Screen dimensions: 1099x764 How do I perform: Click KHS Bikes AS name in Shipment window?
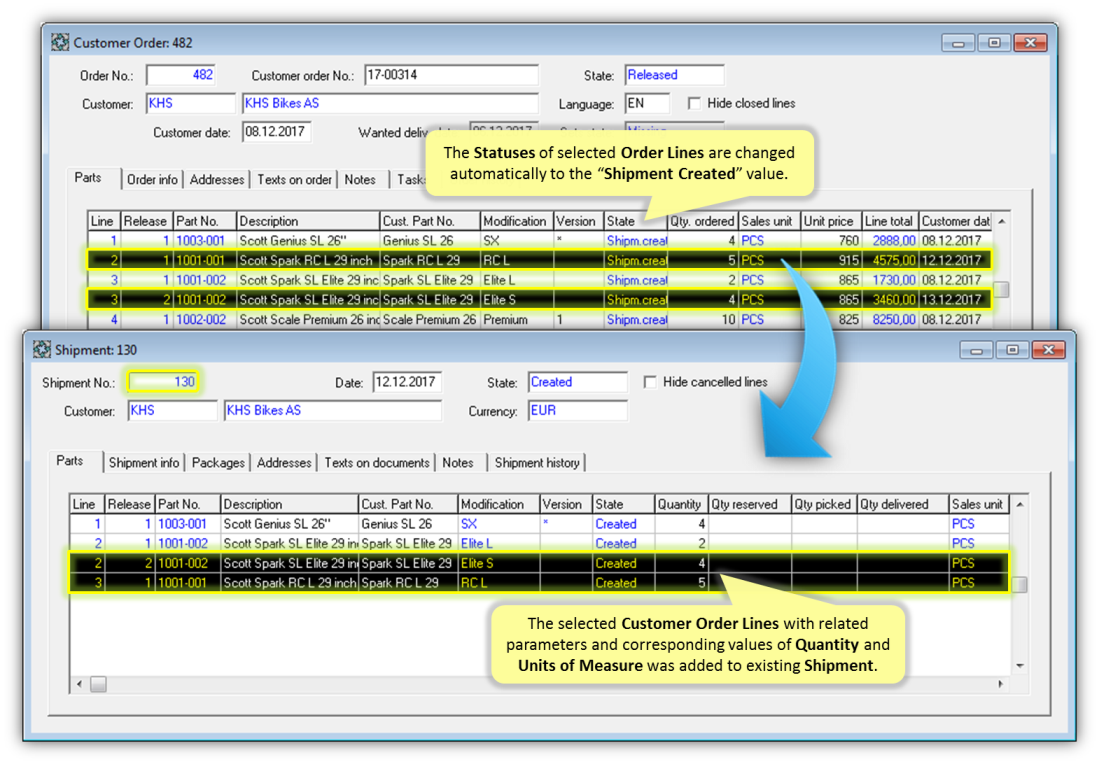tap(332, 411)
